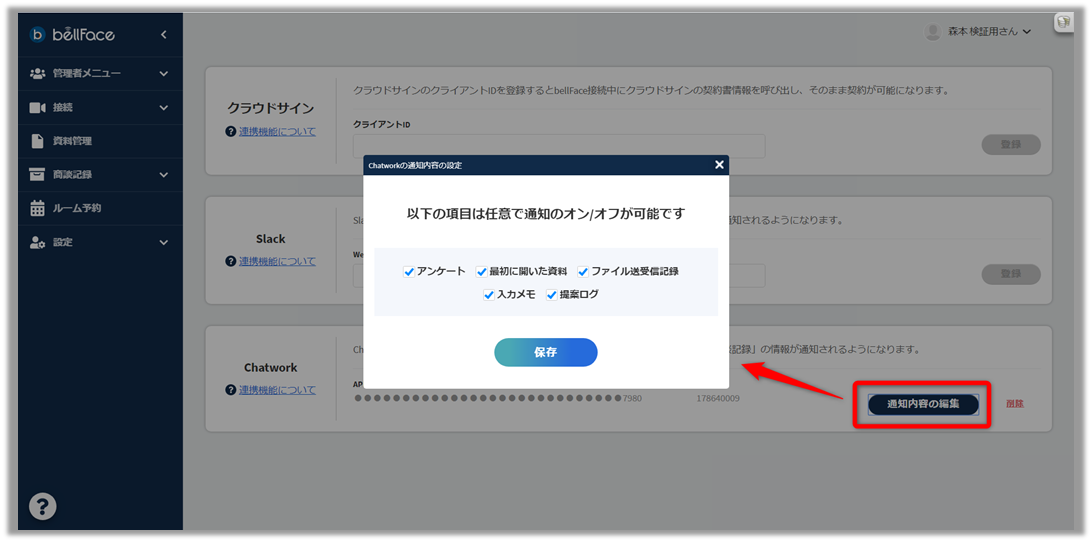Save notification settings with 保存 button

pos(546,353)
